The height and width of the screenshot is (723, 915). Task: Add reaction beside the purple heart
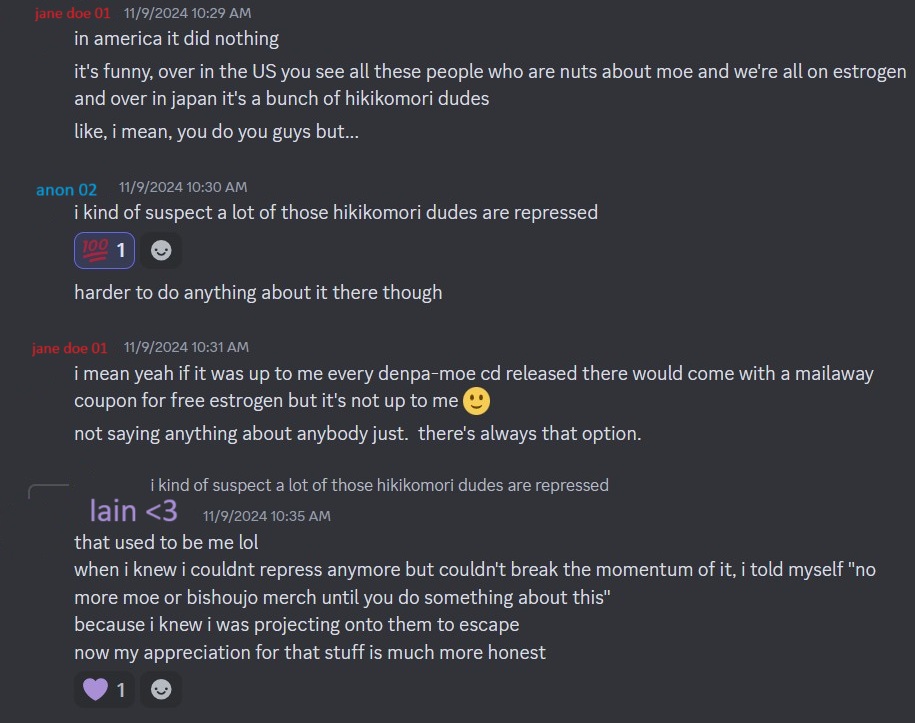(161, 690)
